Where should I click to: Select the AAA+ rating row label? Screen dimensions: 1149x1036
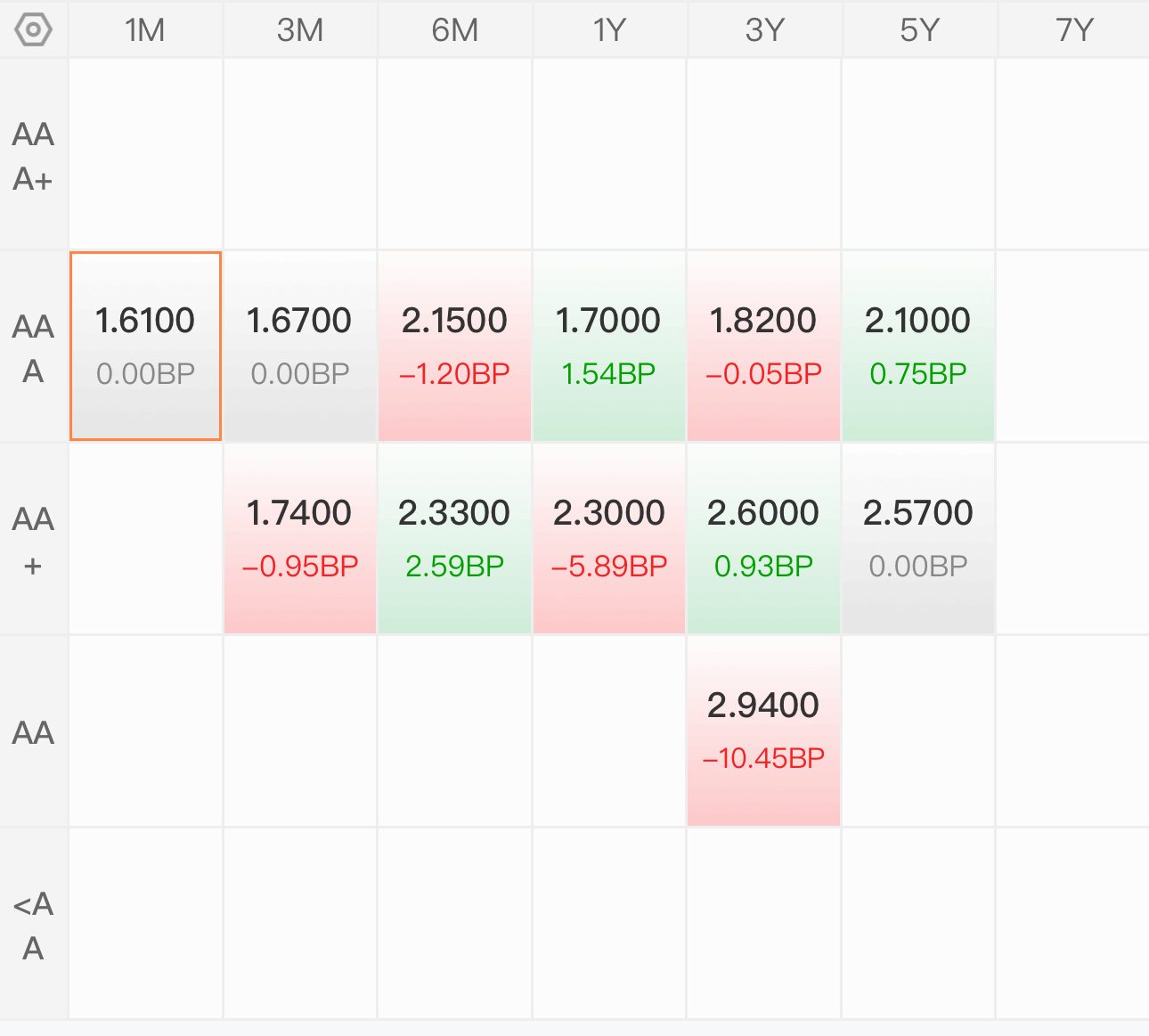[x=34, y=156]
